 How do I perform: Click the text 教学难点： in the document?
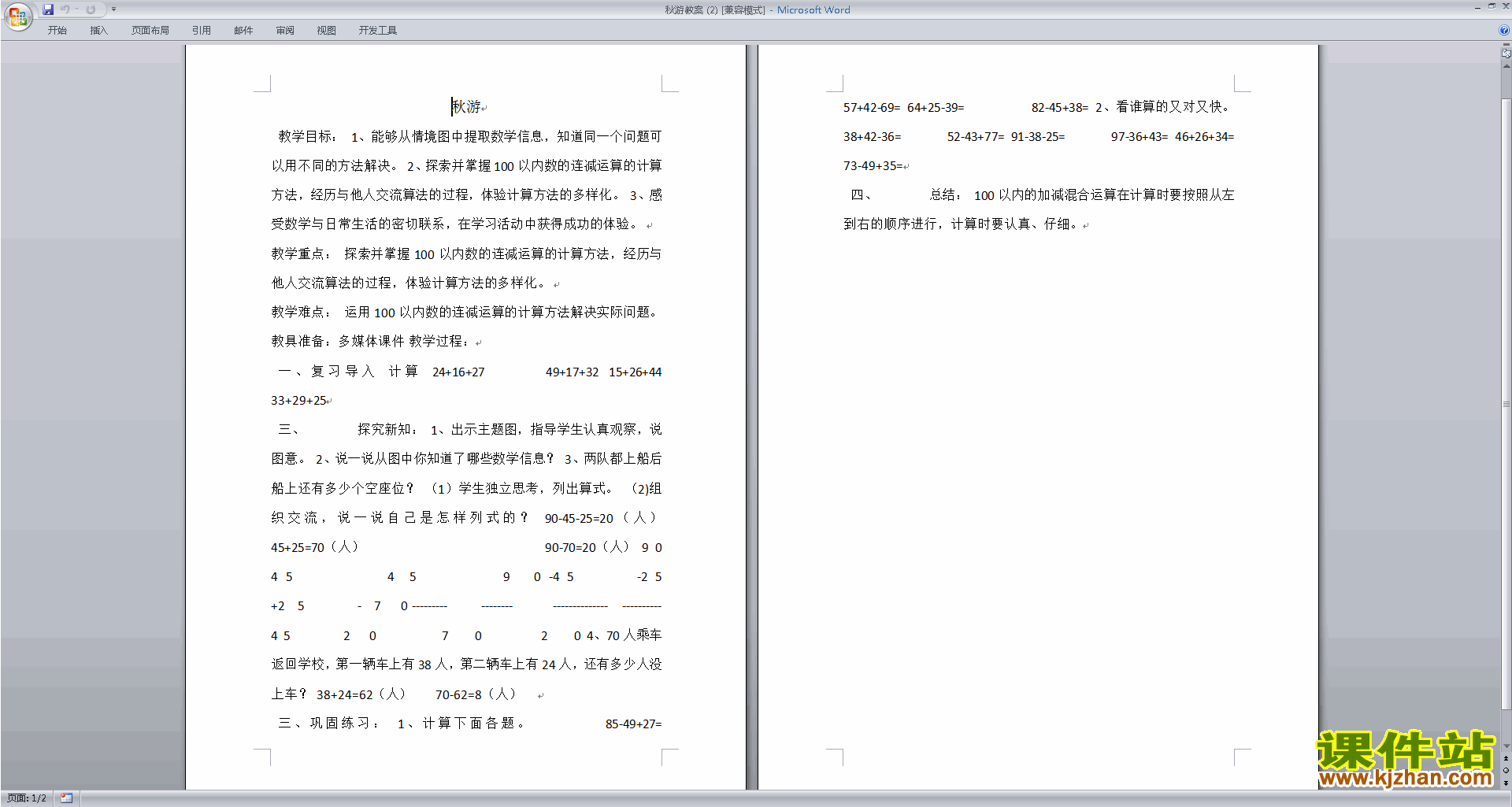[x=302, y=312]
